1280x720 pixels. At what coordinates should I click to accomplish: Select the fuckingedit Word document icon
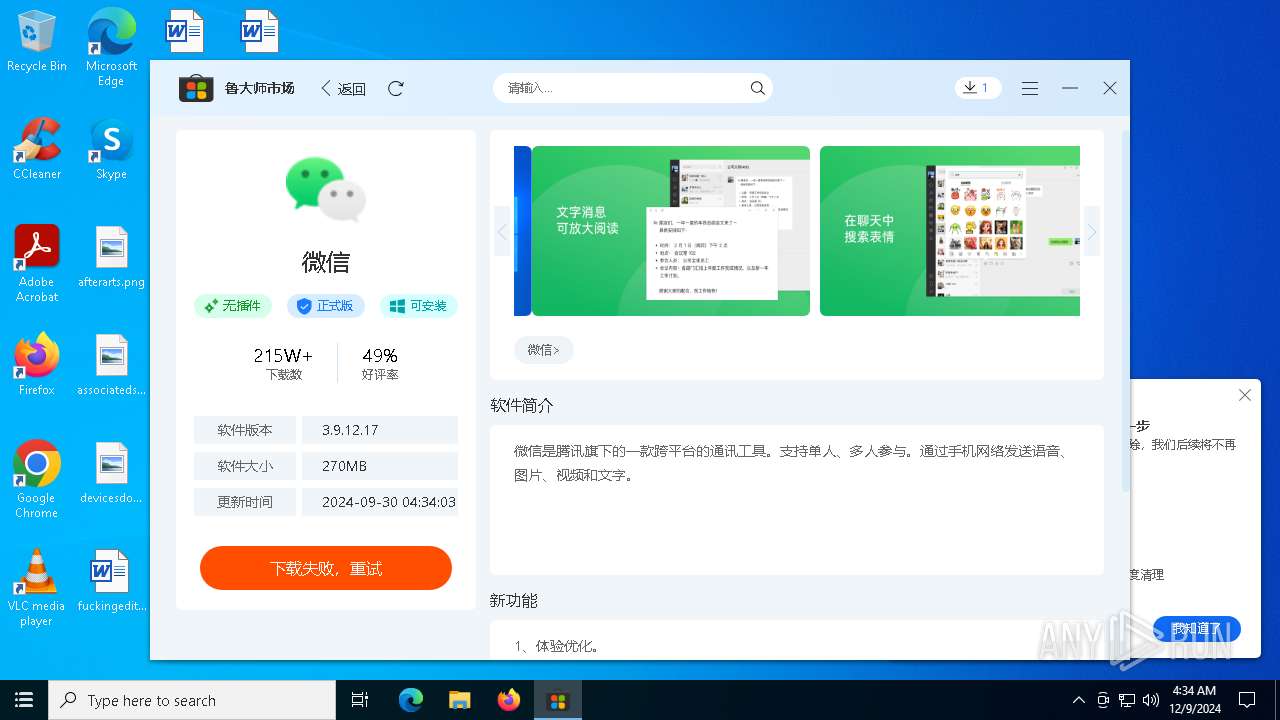(x=111, y=581)
